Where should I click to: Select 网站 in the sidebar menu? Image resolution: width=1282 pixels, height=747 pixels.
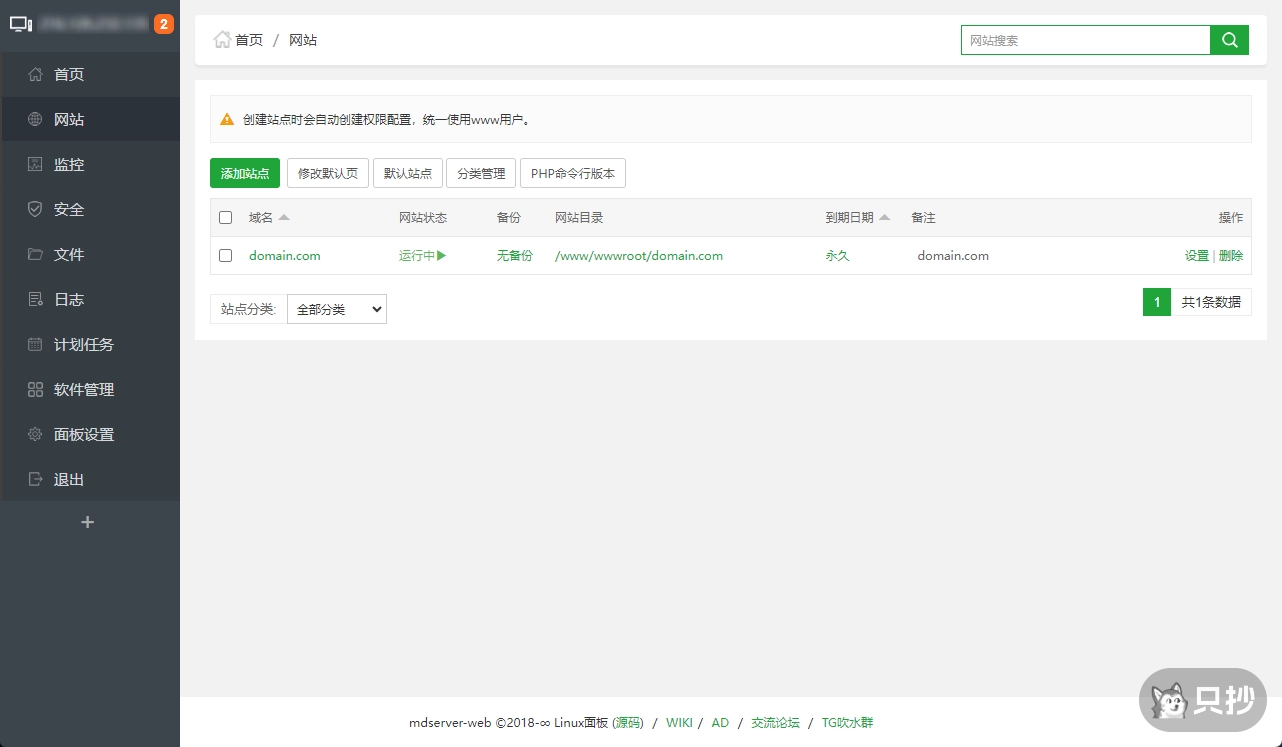point(68,119)
